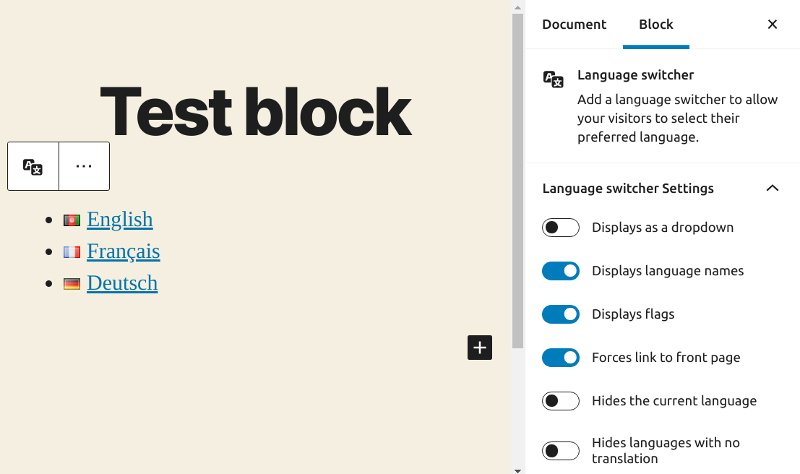The image size is (800, 474).
Task: Click the Deutsch language link
Action: point(122,284)
